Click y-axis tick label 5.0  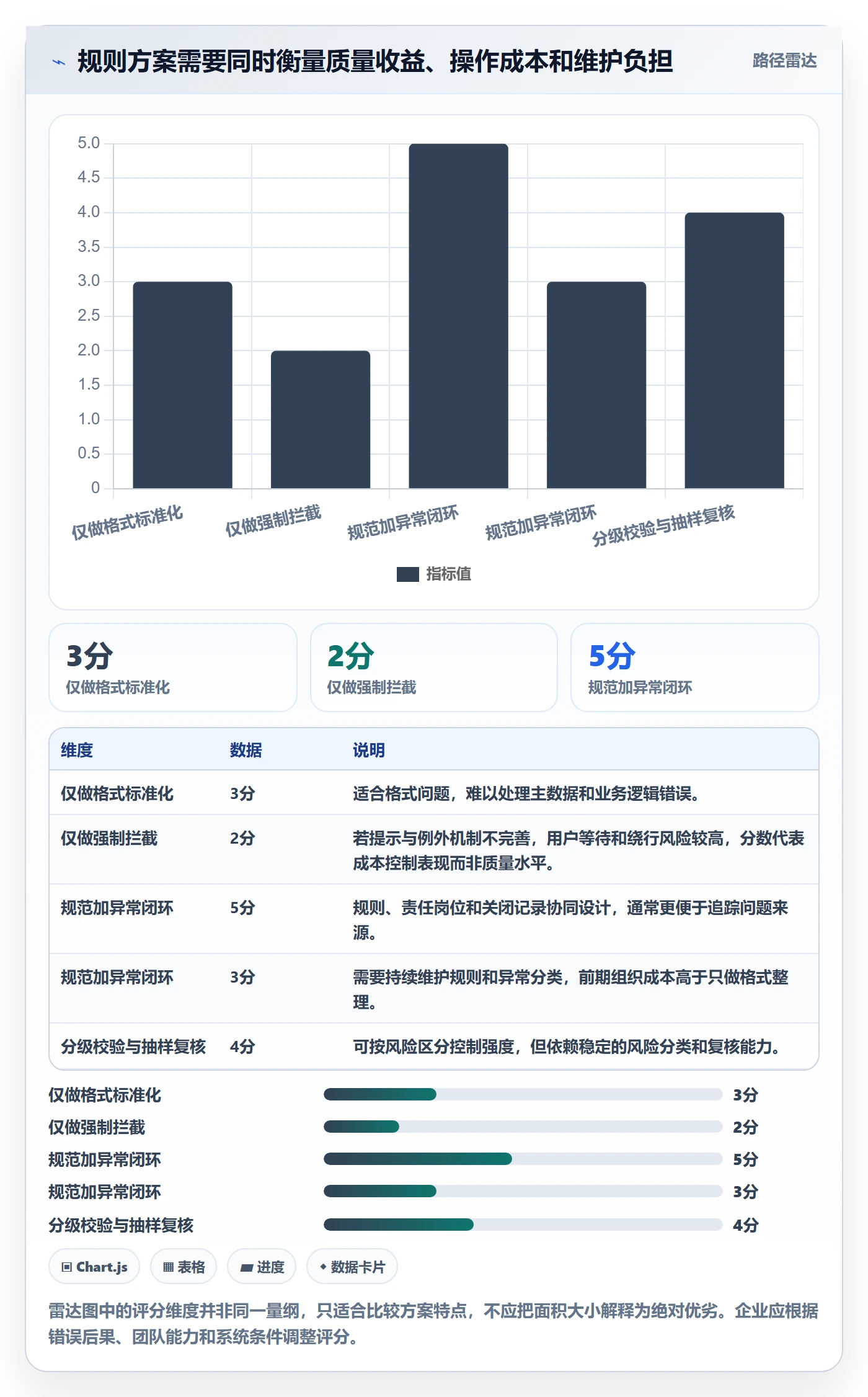click(x=88, y=143)
